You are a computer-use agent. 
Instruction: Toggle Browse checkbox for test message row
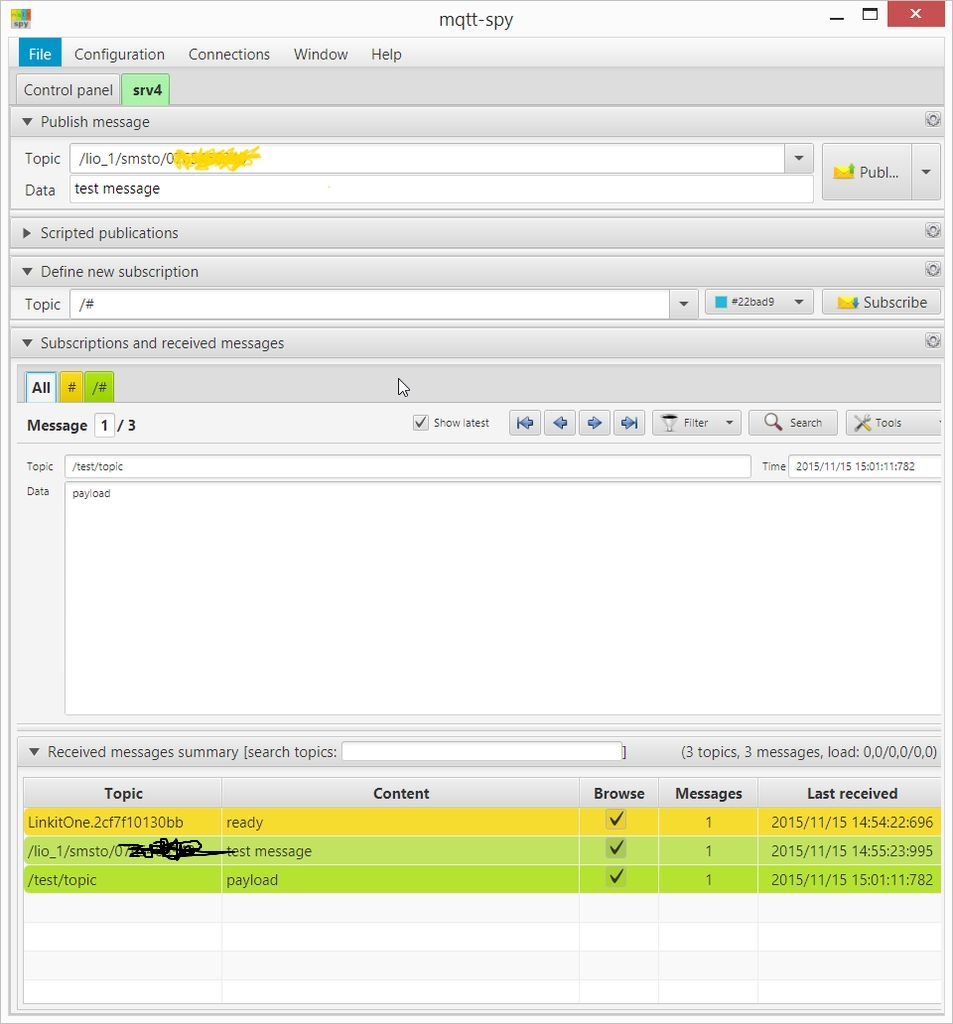click(616, 849)
